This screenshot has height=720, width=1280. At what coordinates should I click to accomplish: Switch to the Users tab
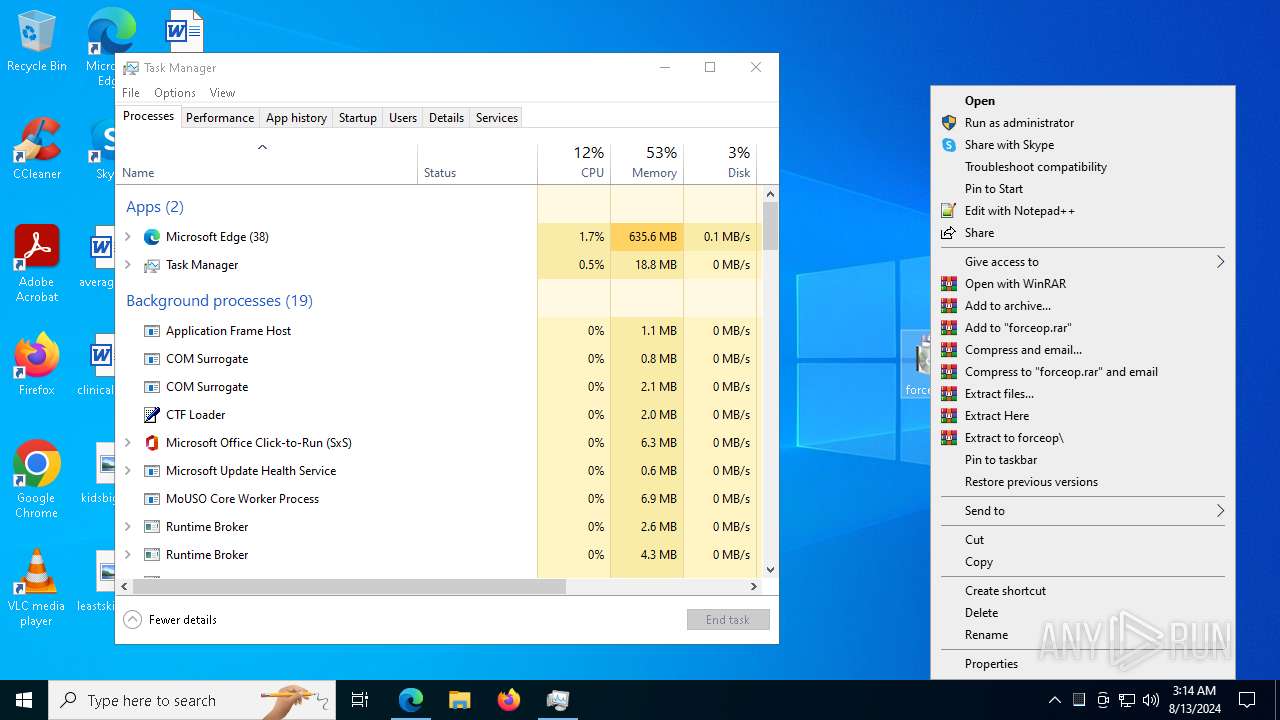tap(403, 118)
